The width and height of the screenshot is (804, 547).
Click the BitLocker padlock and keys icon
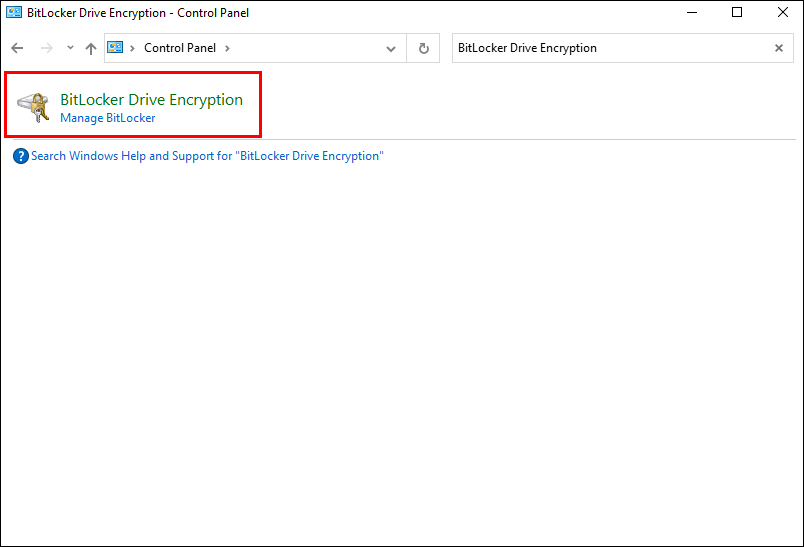point(33,107)
